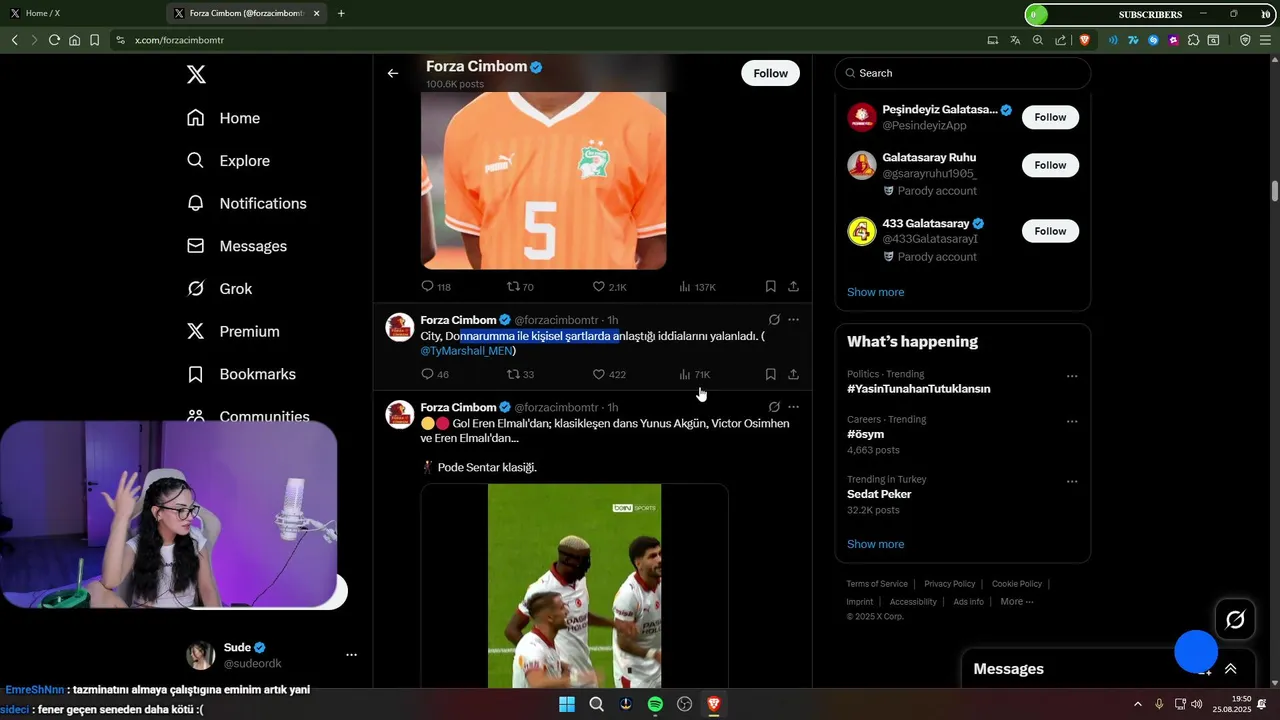Open more options on Donnarumma post

pos(793,320)
